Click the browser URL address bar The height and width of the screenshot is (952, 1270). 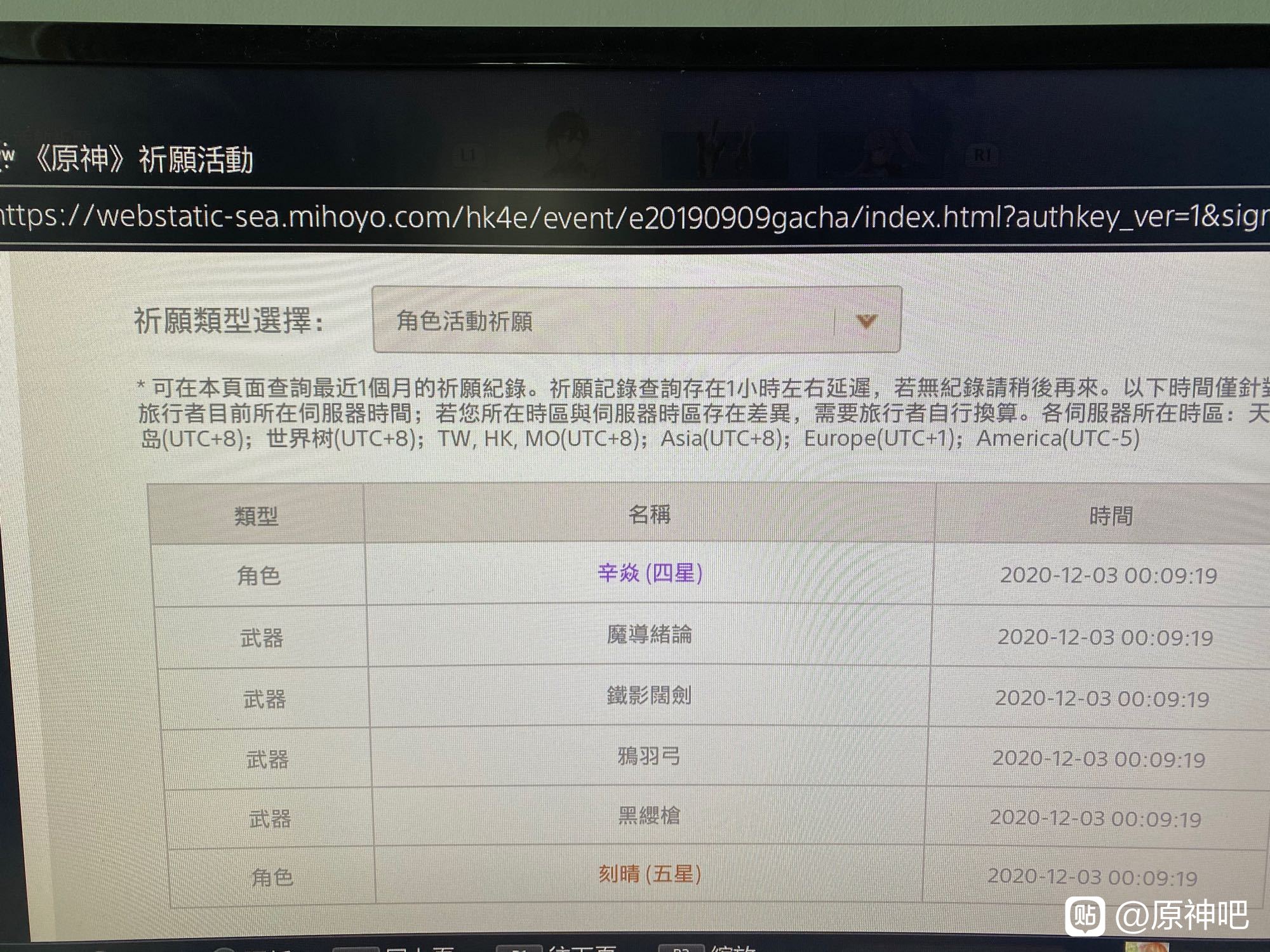(635, 216)
